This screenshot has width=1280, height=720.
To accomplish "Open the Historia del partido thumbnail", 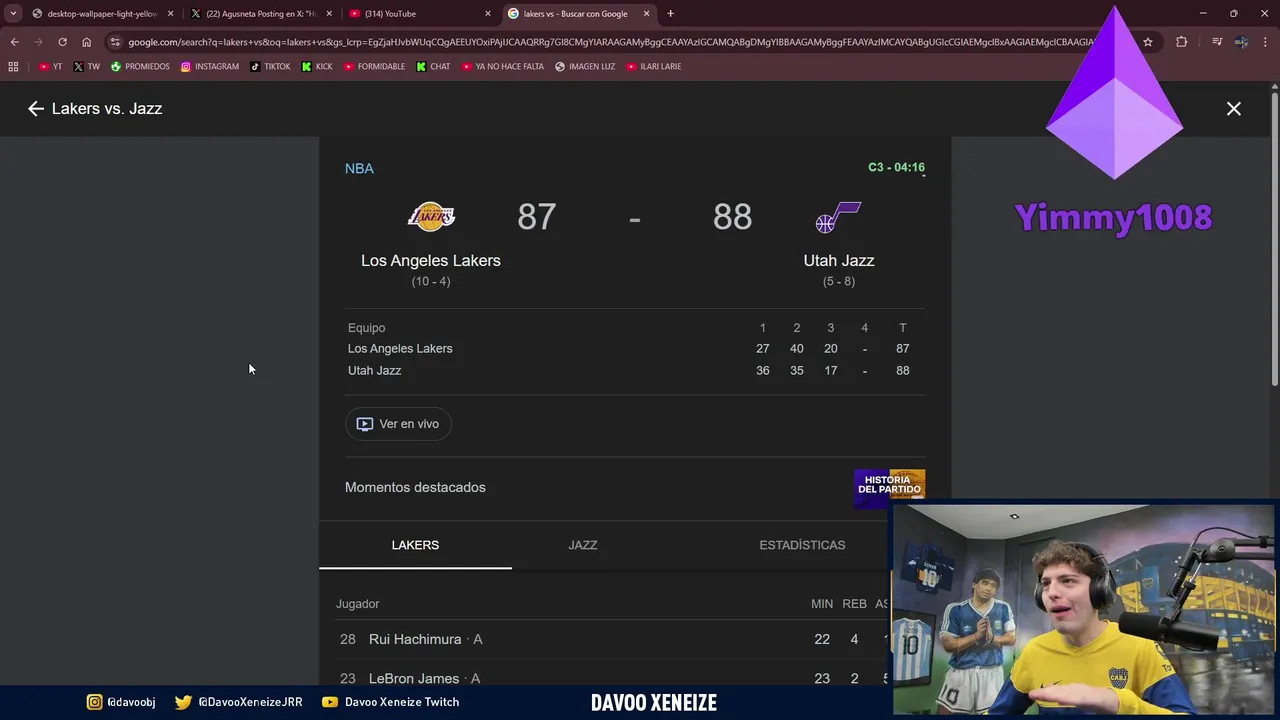I will (889, 487).
